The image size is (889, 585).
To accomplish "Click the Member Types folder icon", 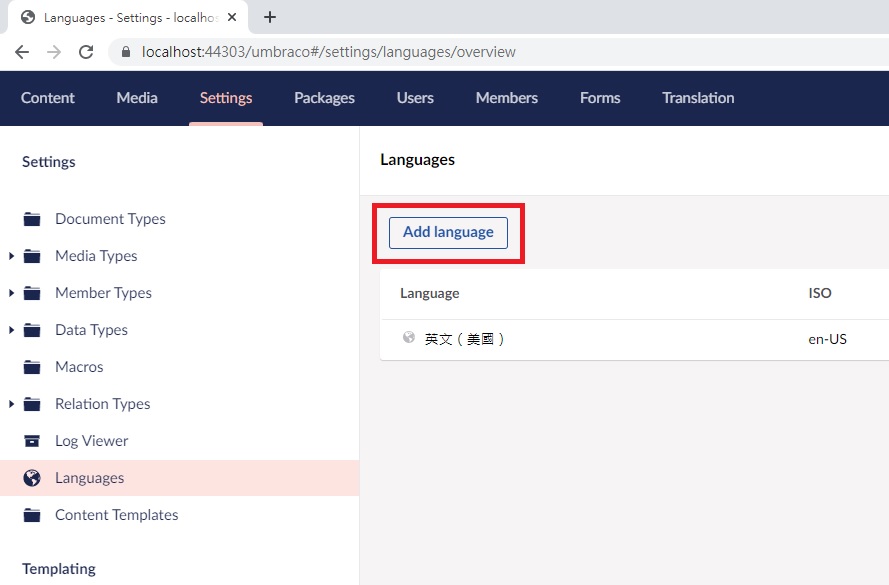I will click(x=32, y=292).
